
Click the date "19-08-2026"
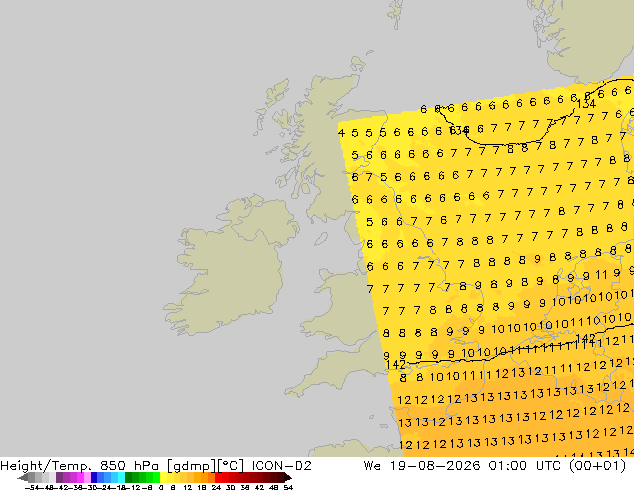435,465
